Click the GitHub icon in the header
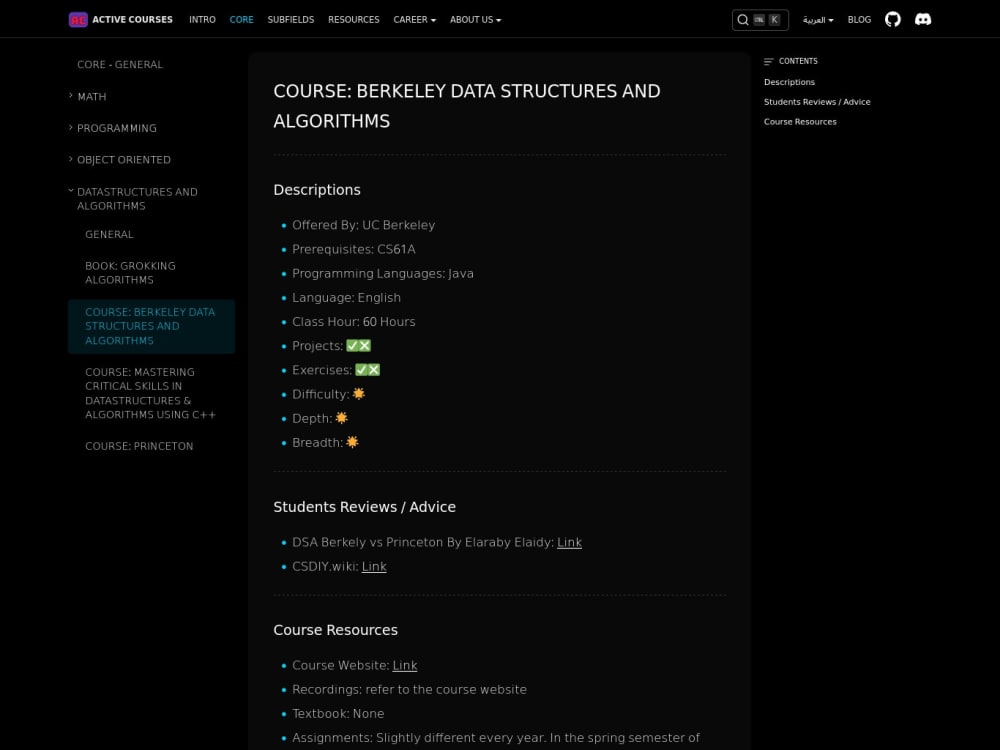This screenshot has height=750, width=1000. [x=892, y=19]
